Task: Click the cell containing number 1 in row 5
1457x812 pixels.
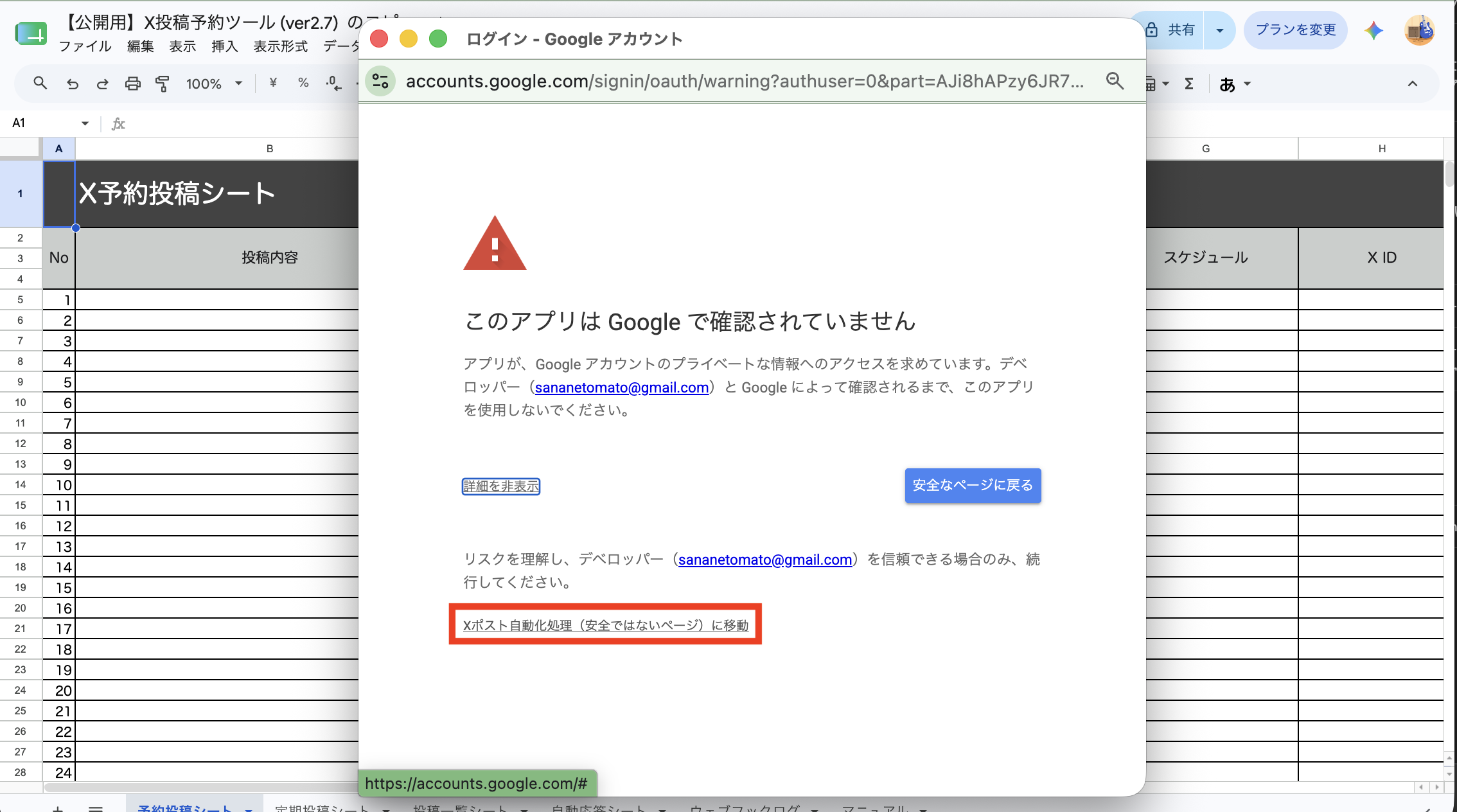Action: (x=58, y=300)
